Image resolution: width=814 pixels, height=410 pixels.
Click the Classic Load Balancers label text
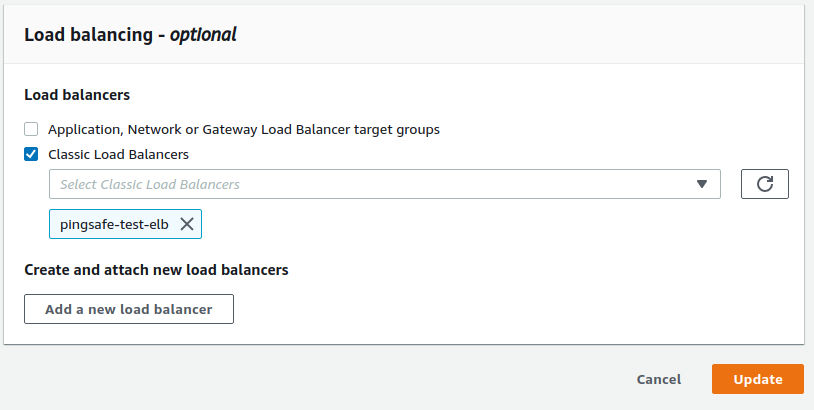pos(118,154)
